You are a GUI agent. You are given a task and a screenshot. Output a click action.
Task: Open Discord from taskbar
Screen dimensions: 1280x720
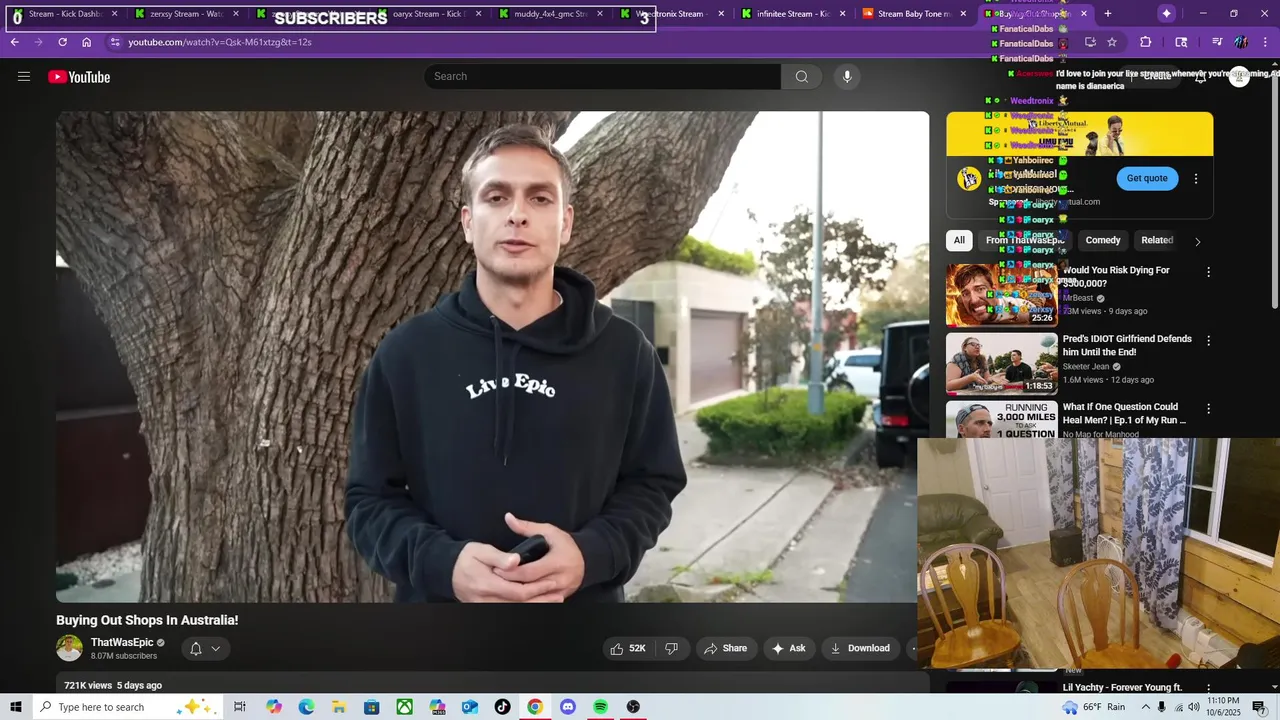pos(568,707)
